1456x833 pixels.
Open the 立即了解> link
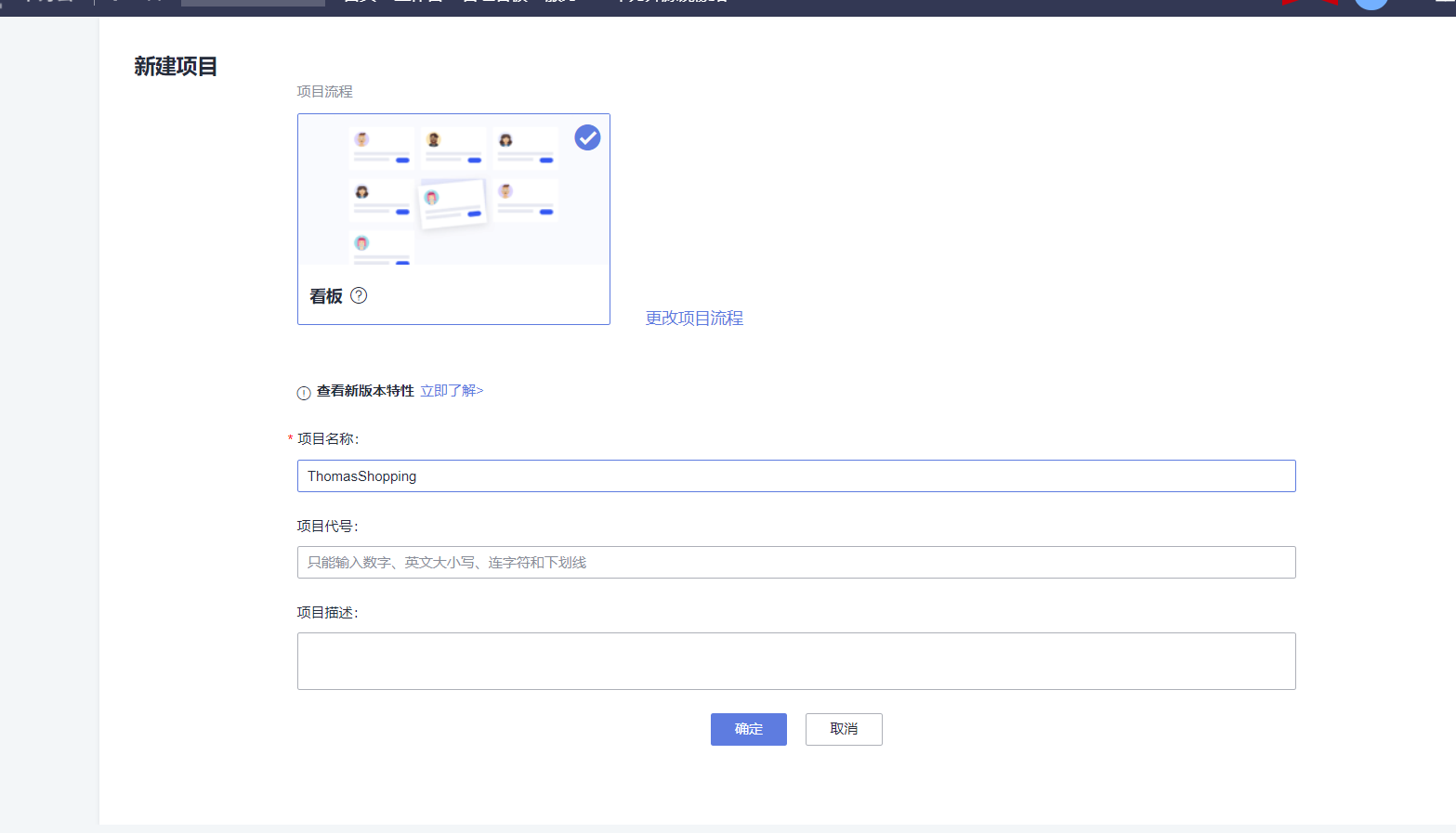[452, 391]
